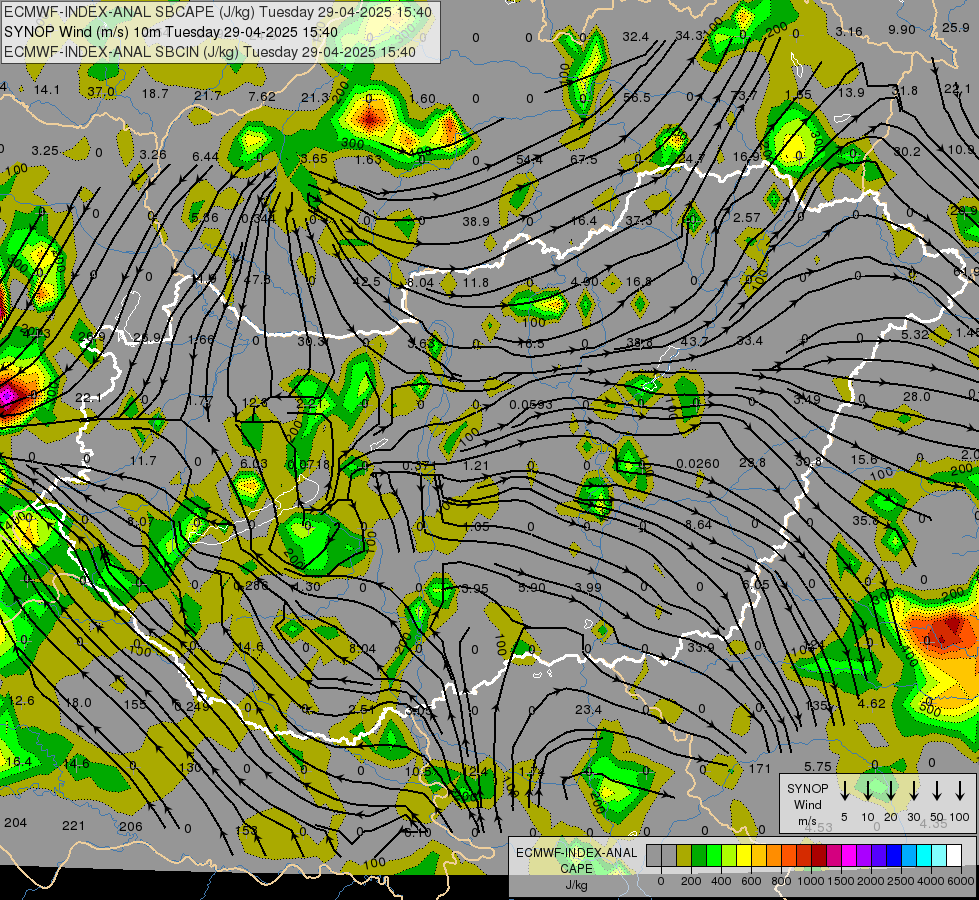Click the 100 m/s wind arrow symbol

click(960, 790)
